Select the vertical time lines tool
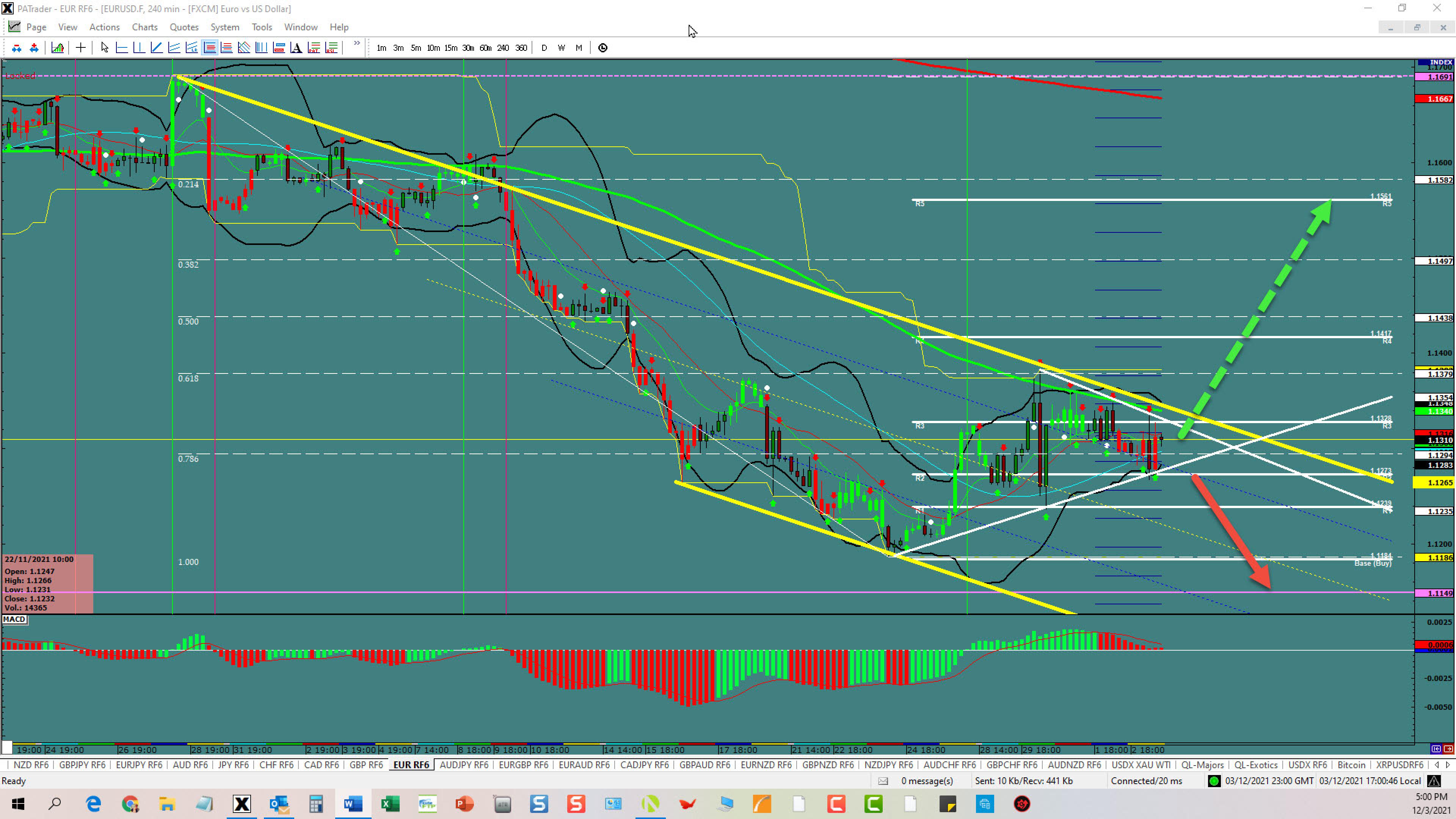The image size is (1456, 819). (x=261, y=48)
